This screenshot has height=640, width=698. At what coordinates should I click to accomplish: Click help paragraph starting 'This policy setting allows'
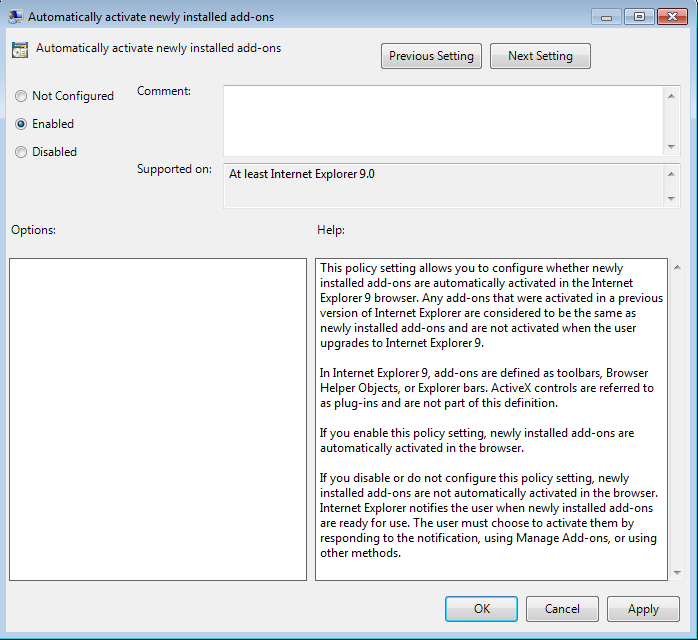point(491,305)
